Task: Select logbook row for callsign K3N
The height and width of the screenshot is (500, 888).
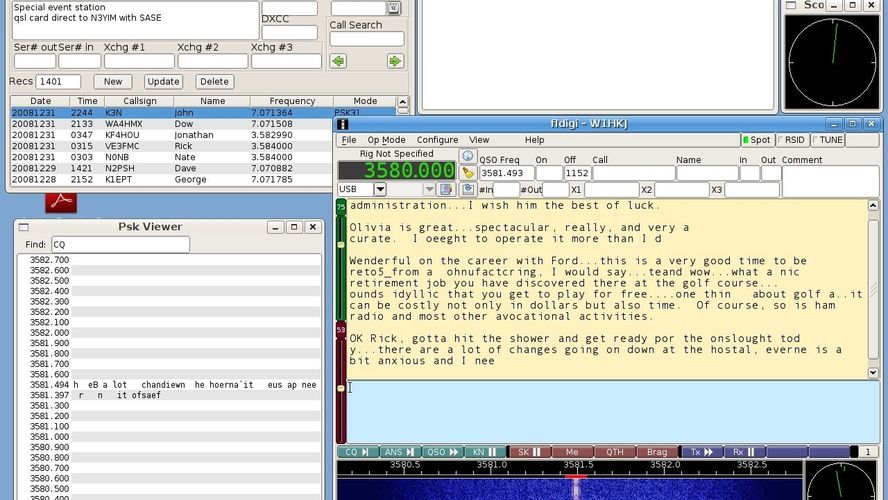Action: (204, 113)
